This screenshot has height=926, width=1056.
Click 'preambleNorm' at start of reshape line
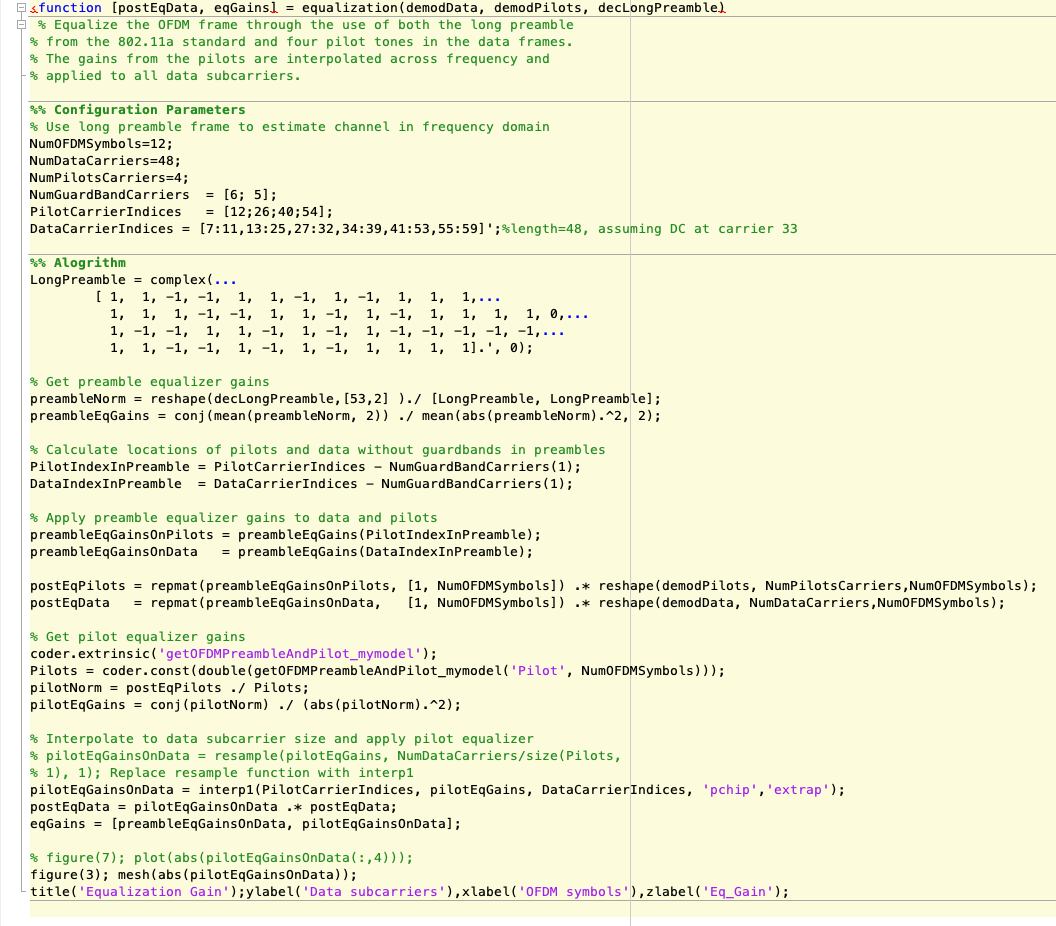(77, 399)
